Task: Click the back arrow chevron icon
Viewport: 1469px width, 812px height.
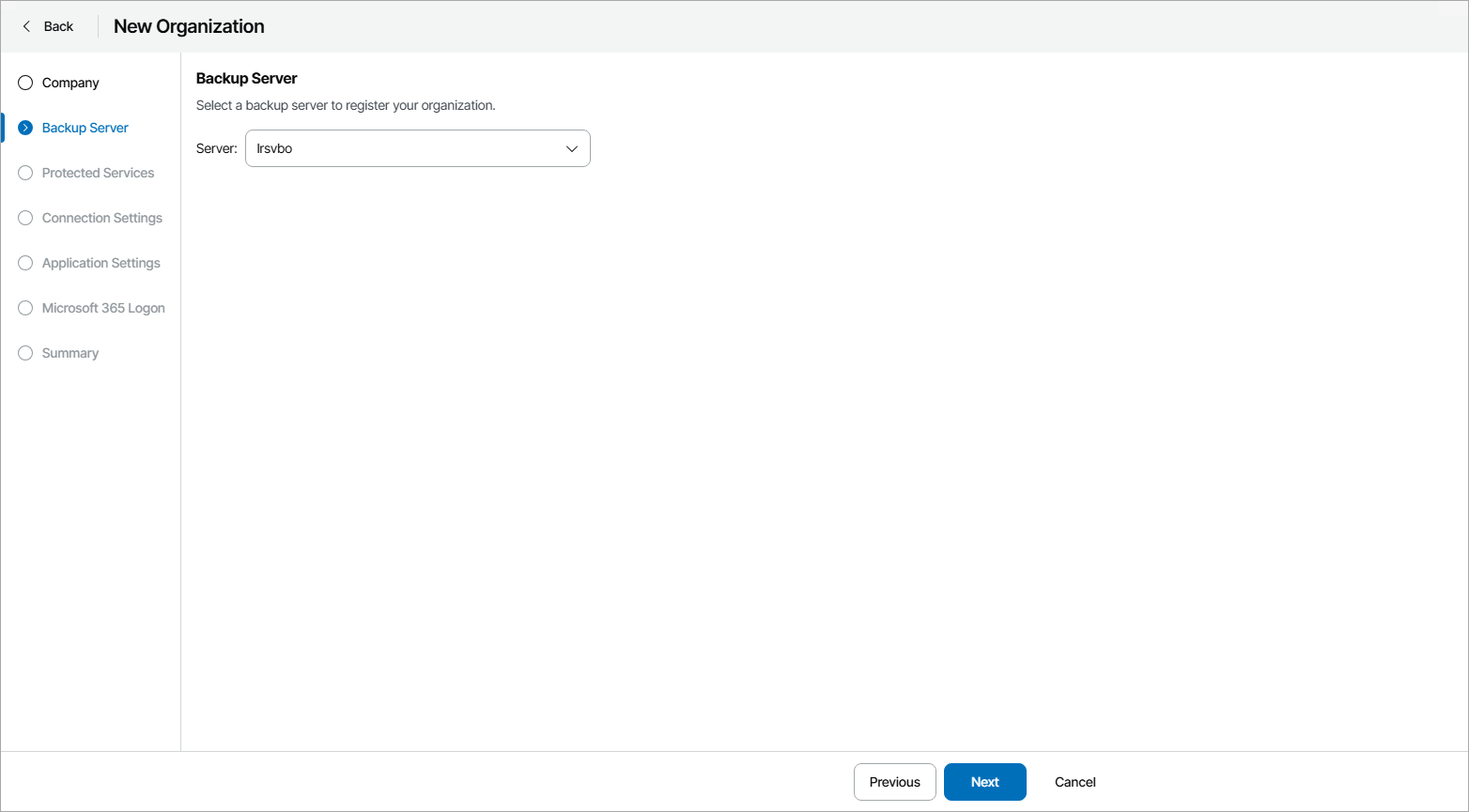Action: pyautogui.click(x=26, y=26)
